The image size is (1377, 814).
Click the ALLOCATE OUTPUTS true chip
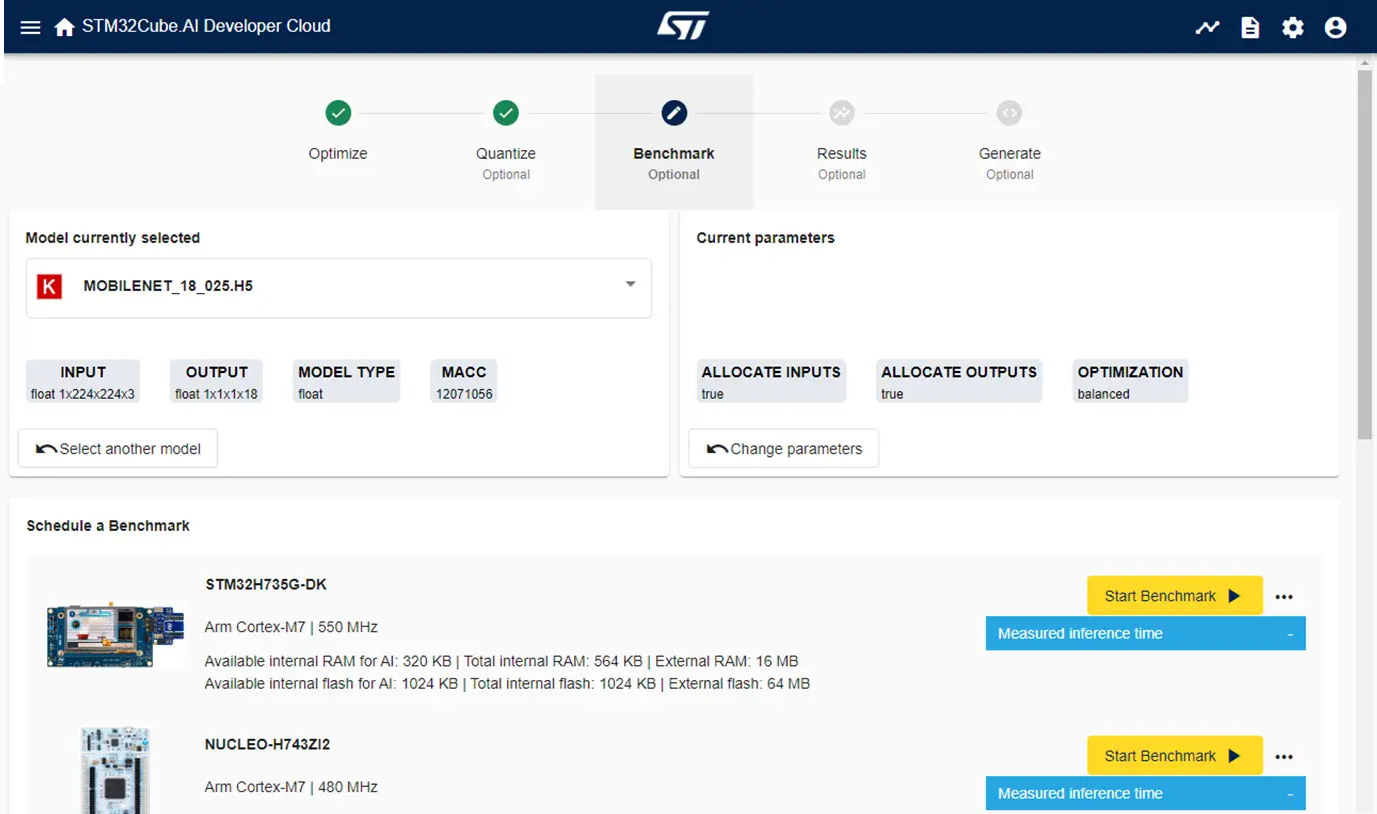pos(959,382)
